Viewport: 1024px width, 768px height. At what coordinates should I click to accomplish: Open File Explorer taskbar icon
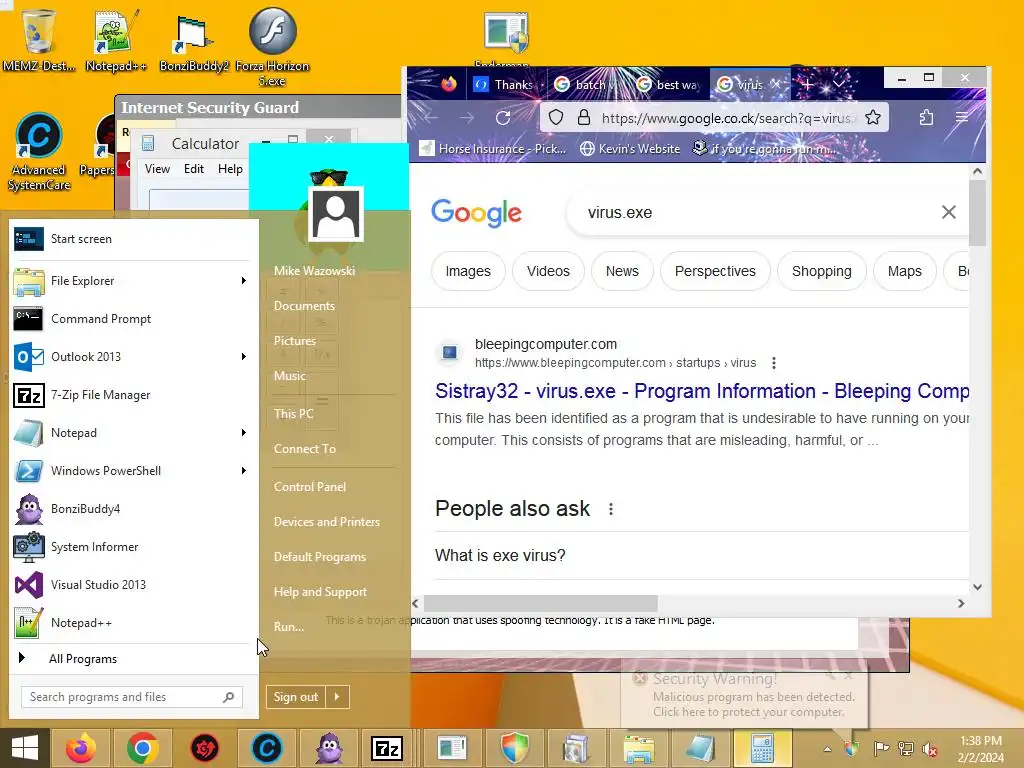pyautogui.click(x=638, y=748)
